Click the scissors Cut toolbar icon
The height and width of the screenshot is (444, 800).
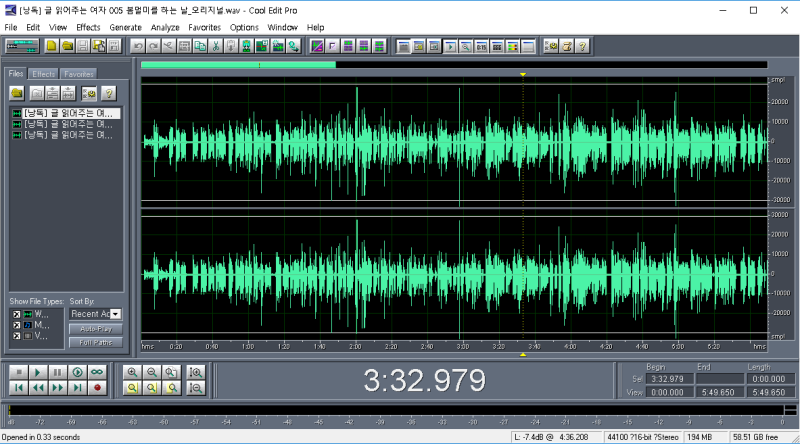(x=215, y=46)
